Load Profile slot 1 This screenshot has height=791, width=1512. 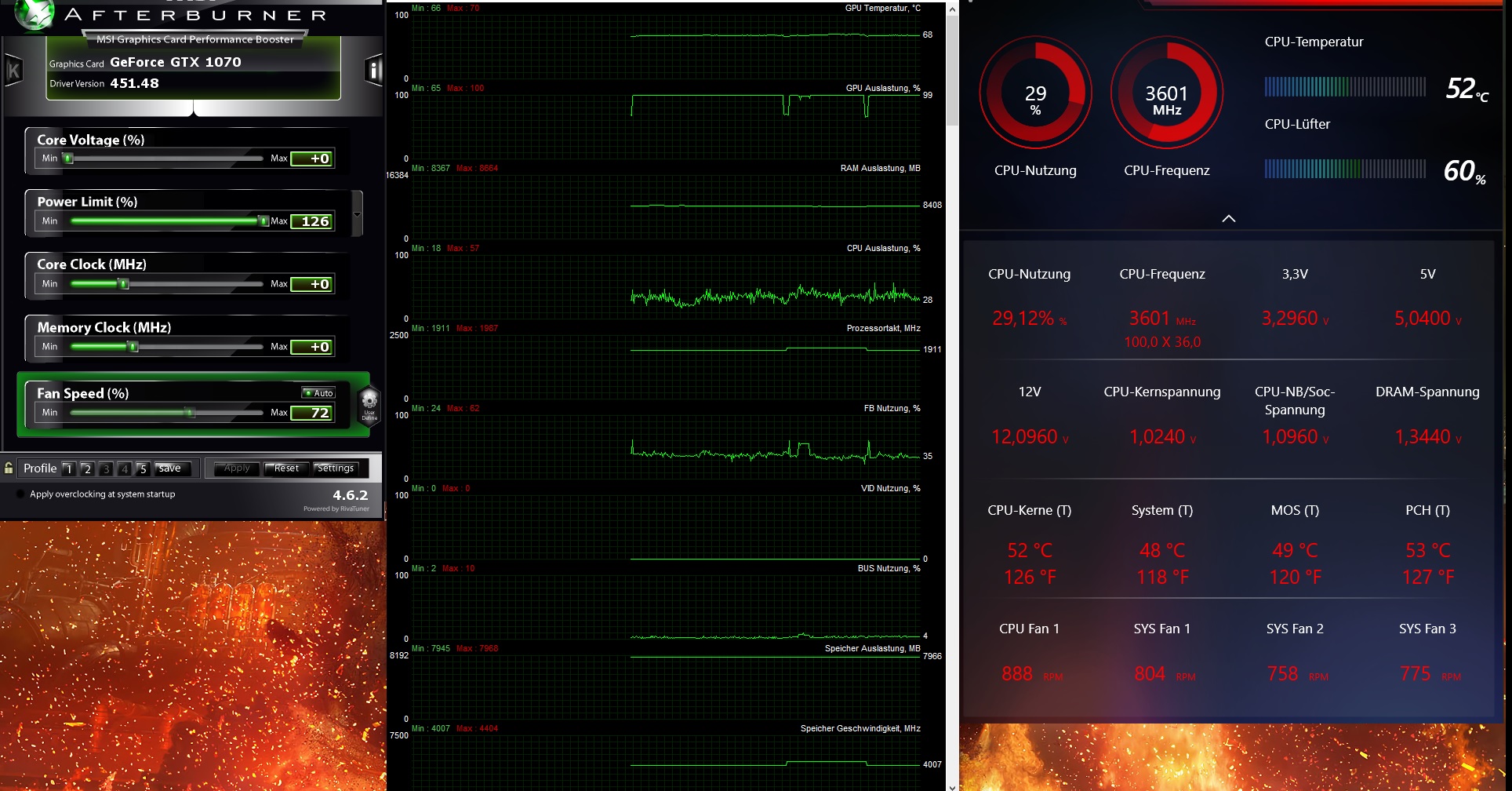(x=69, y=468)
